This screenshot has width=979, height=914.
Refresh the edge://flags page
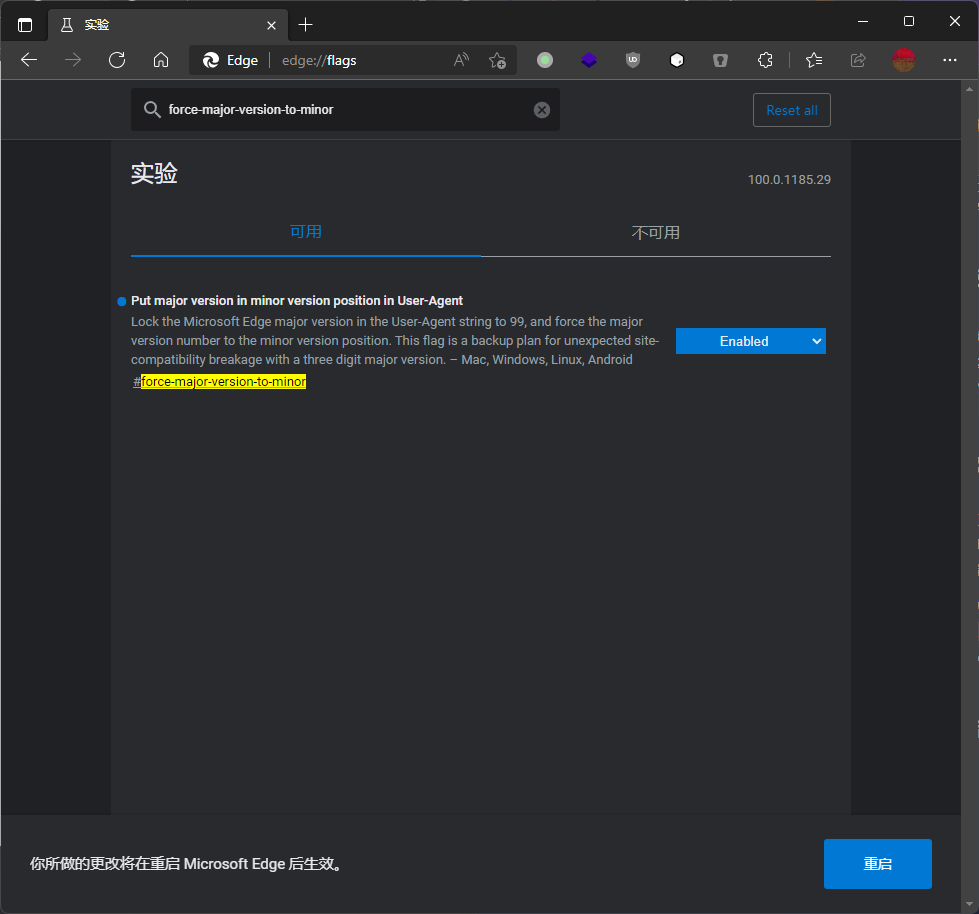coord(117,60)
